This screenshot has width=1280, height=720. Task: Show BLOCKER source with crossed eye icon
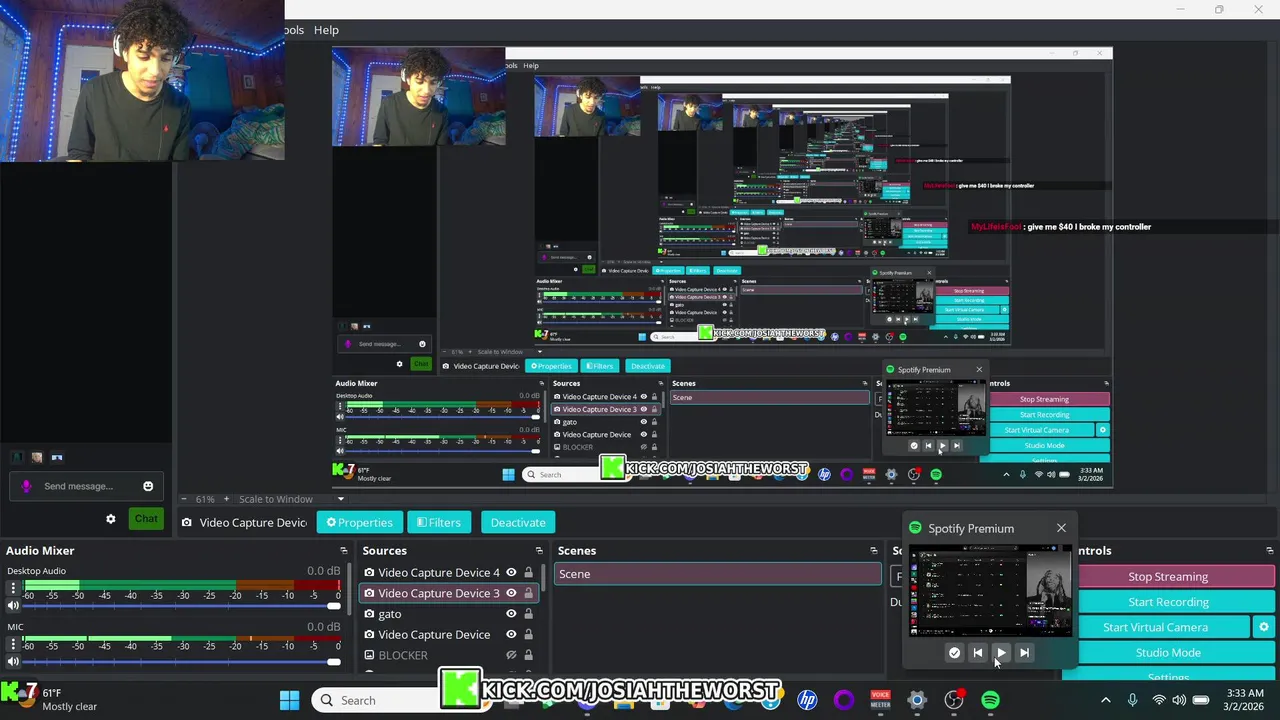click(511, 655)
